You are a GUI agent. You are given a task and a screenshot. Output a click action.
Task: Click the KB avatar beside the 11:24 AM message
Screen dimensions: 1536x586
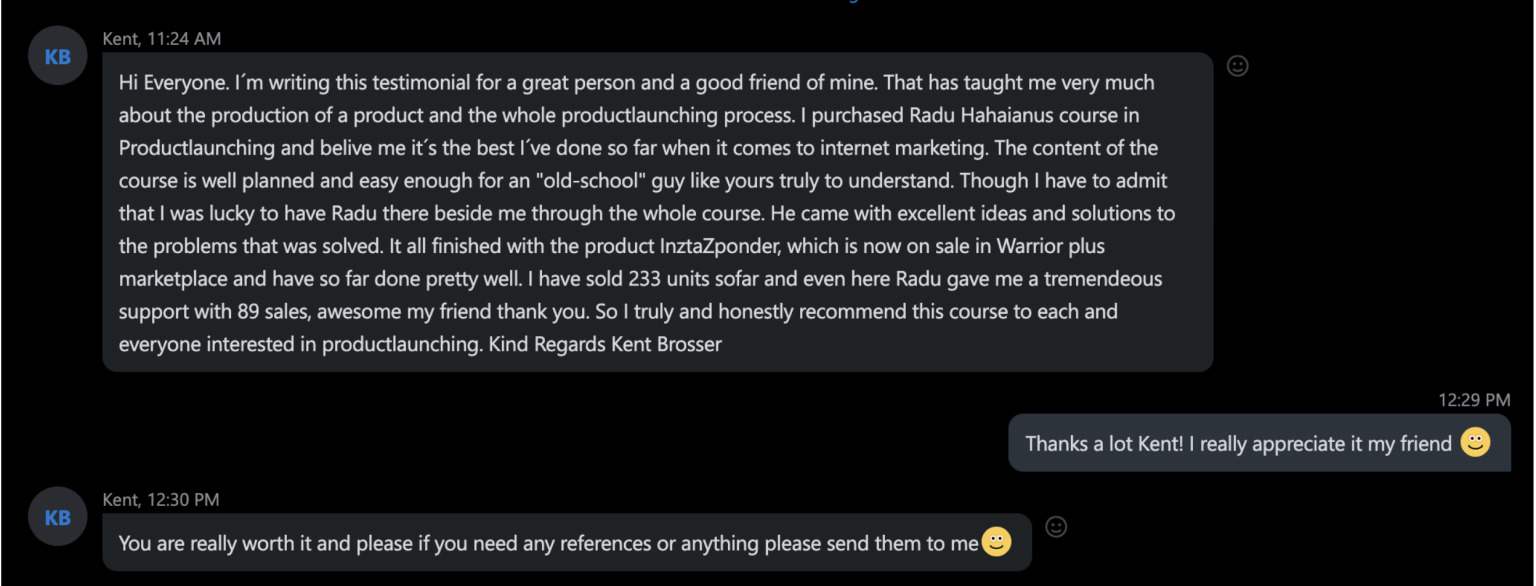(x=58, y=57)
